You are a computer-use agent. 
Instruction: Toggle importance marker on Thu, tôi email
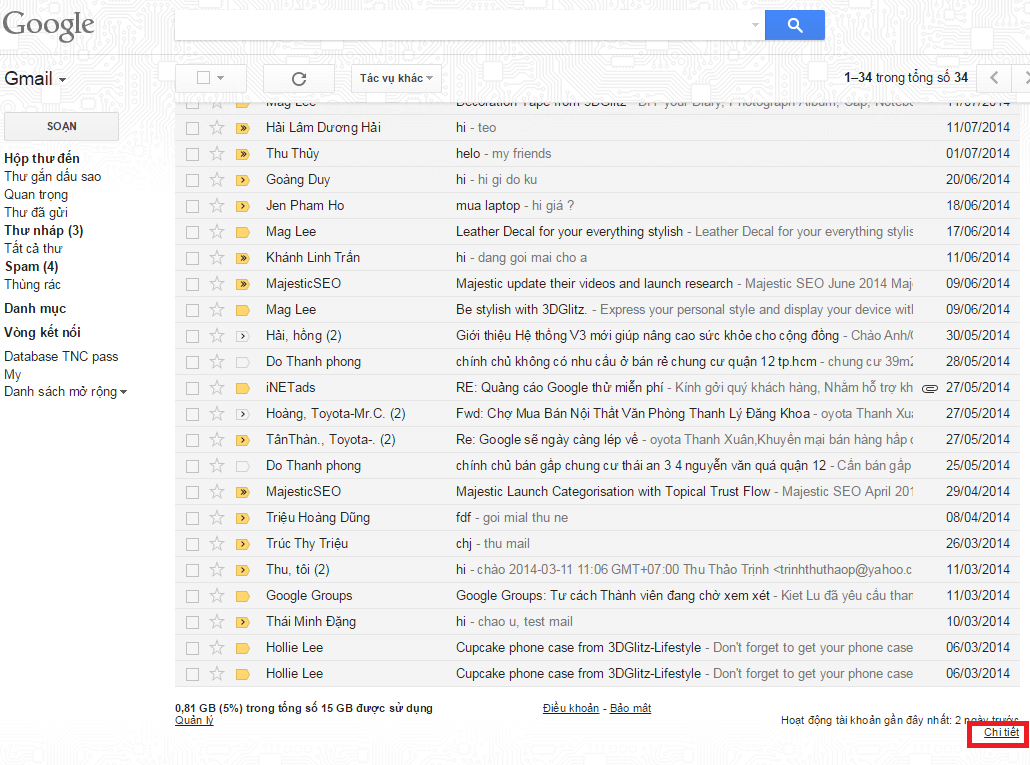coord(243,570)
